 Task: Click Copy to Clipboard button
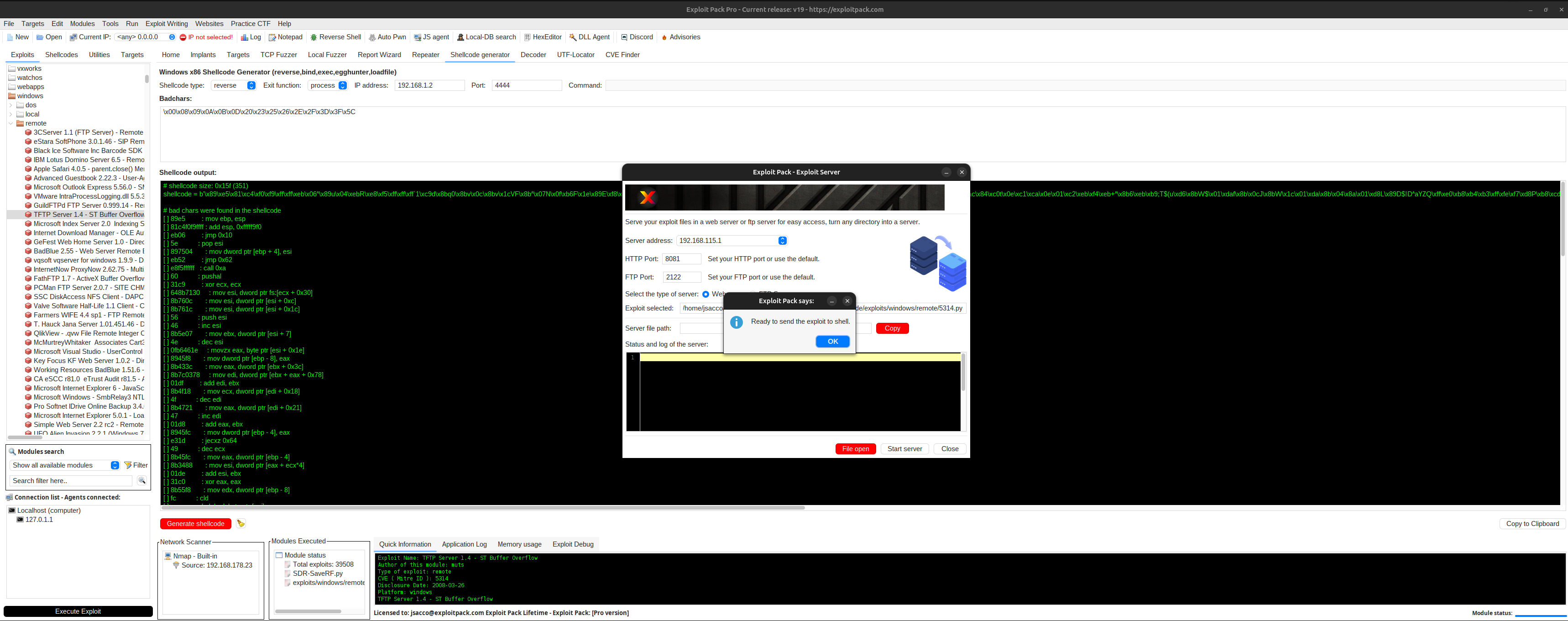1532,524
